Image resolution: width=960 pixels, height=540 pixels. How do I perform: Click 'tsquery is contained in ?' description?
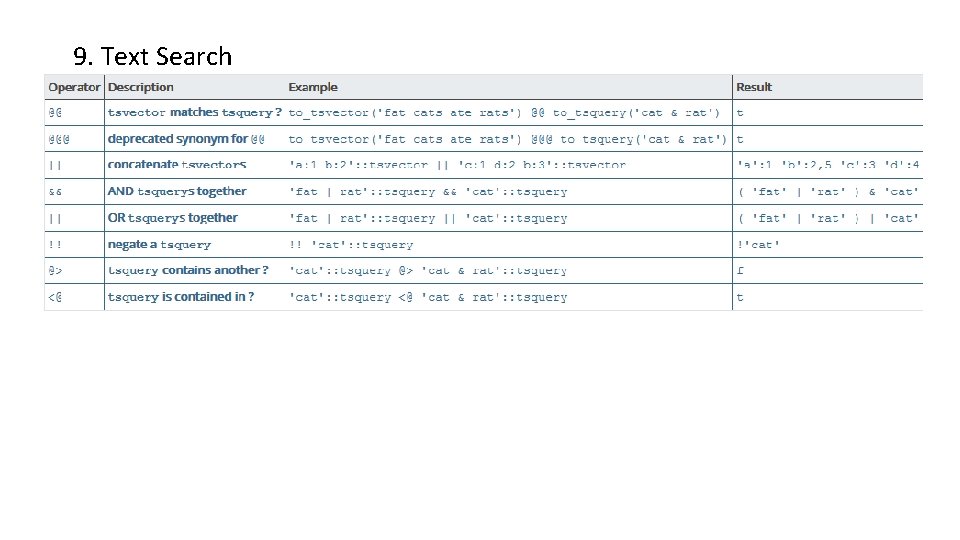(x=181, y=297)
